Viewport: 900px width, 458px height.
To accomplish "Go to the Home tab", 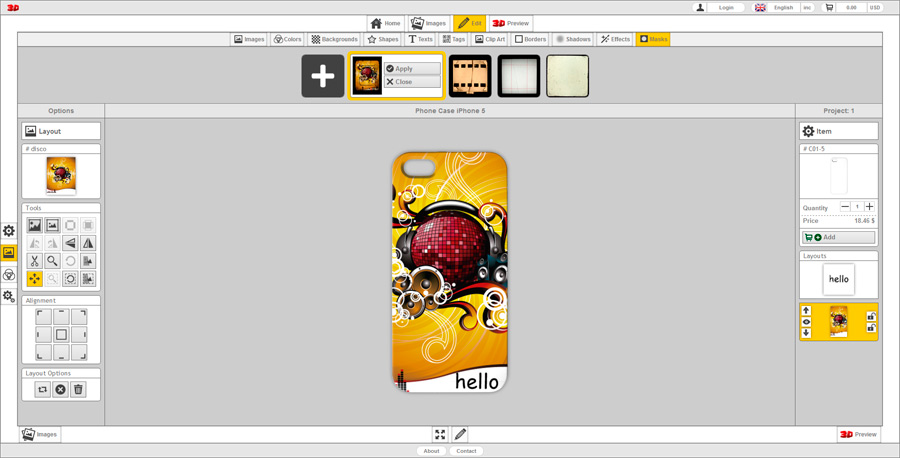I will (386, 24).
